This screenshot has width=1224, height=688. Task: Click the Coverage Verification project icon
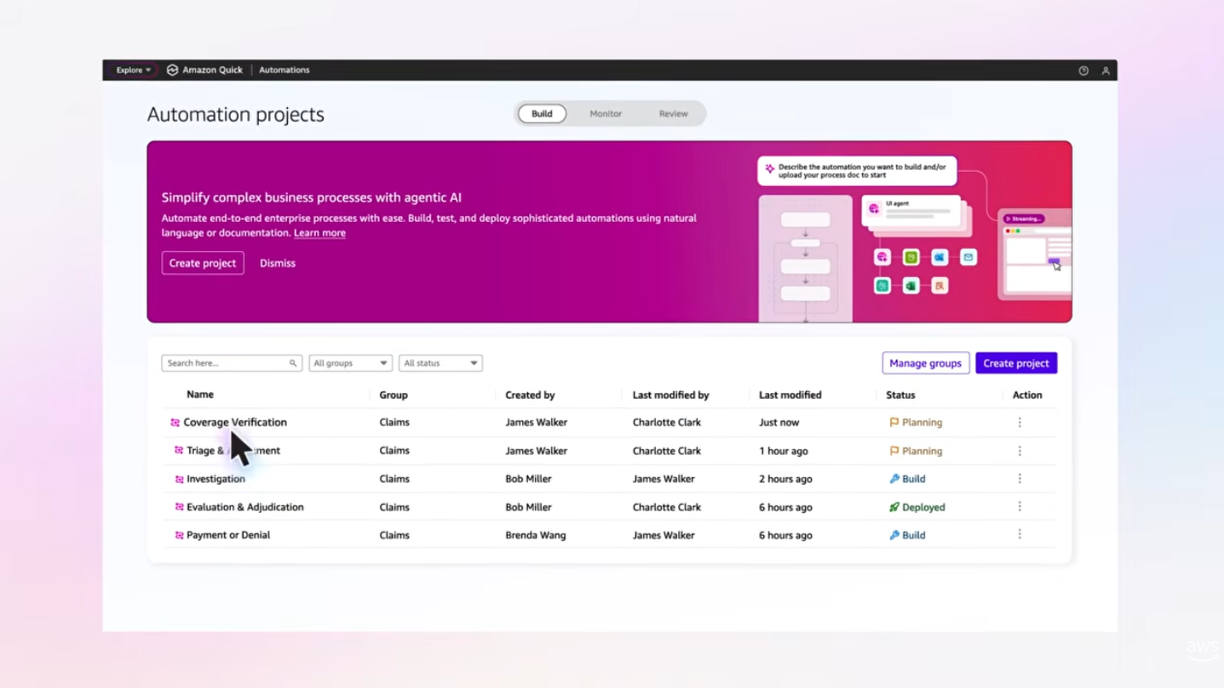(175, 423)
